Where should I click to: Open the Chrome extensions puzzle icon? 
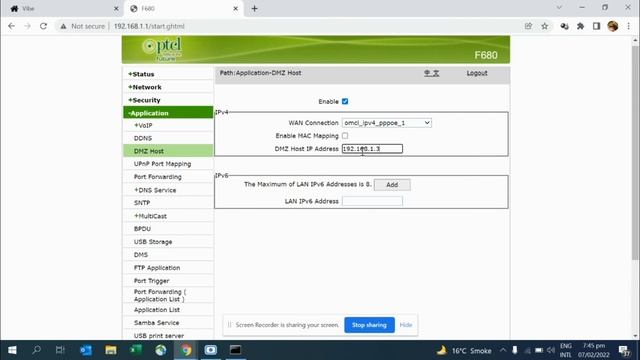[x=580, y=26]
